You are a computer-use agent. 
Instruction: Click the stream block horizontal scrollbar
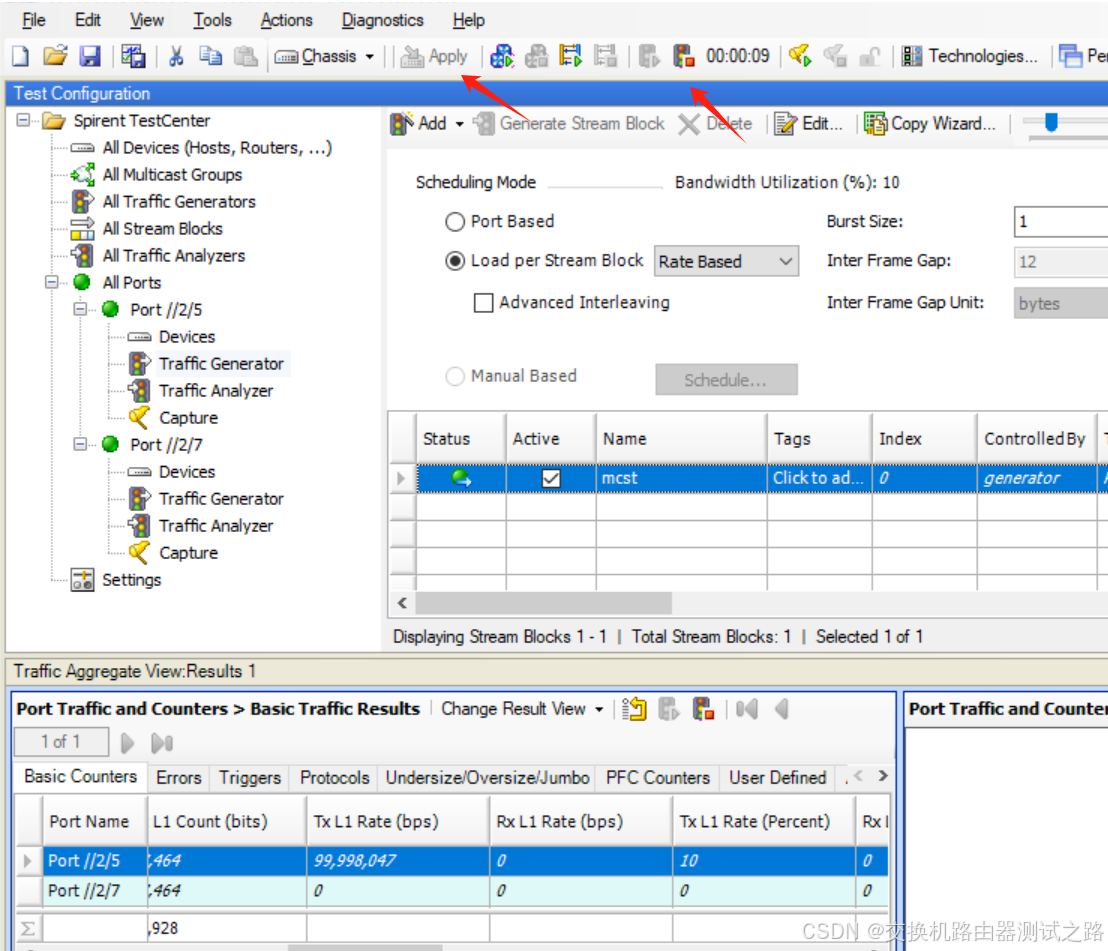point(543,603)
